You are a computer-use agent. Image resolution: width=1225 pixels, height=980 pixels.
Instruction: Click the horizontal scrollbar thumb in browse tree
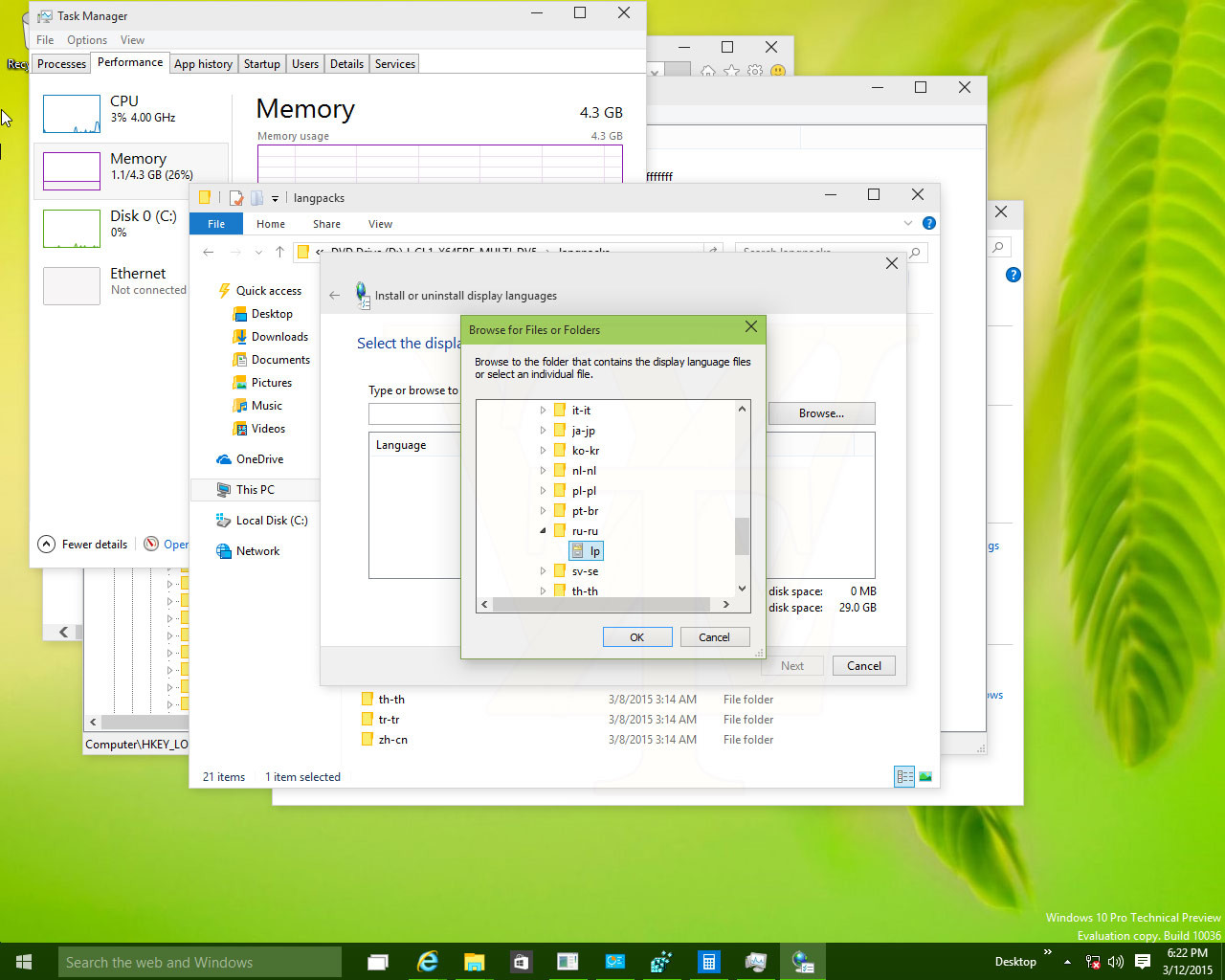point(602,604)
